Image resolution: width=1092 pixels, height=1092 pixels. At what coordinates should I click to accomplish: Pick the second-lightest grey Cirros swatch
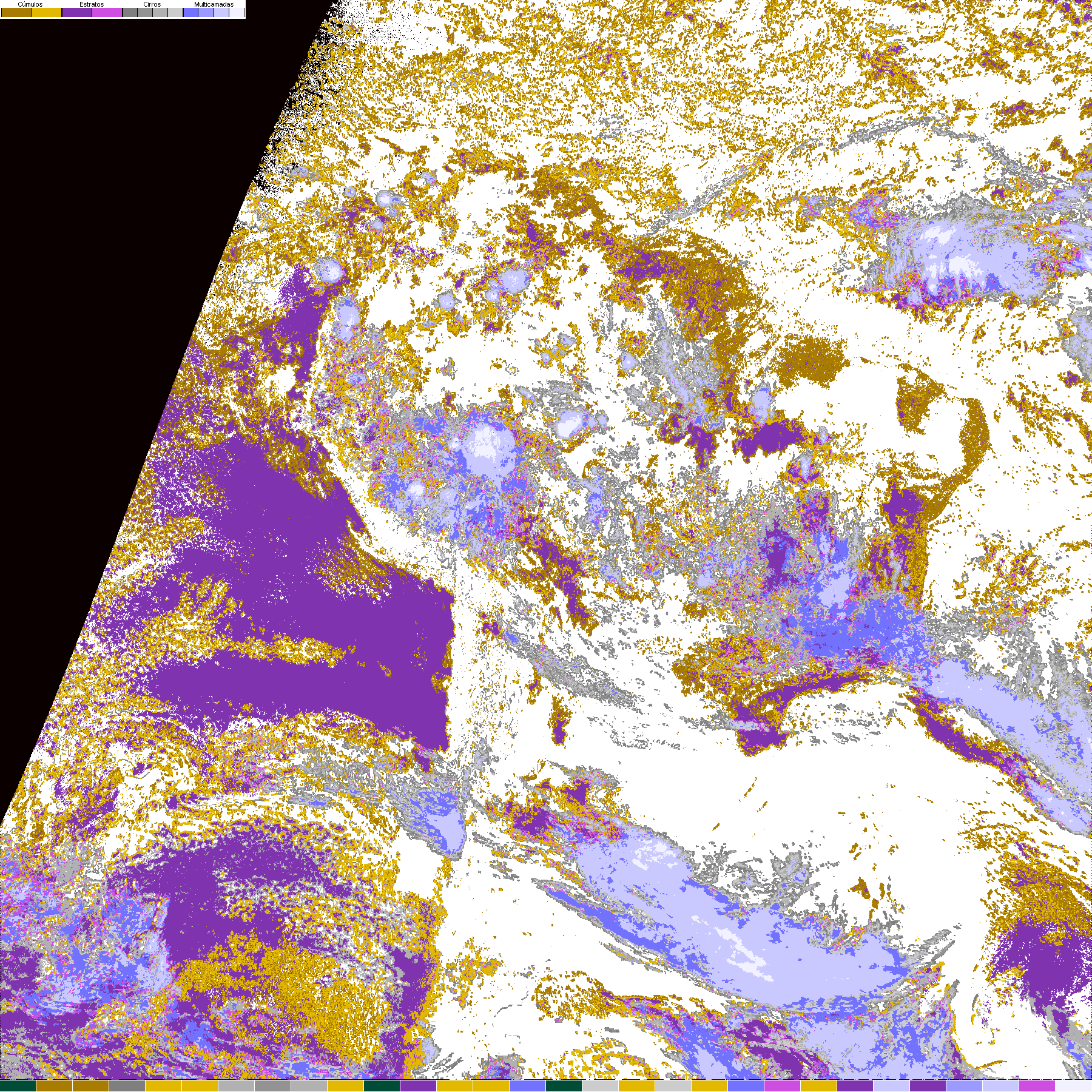click(160, 12)
